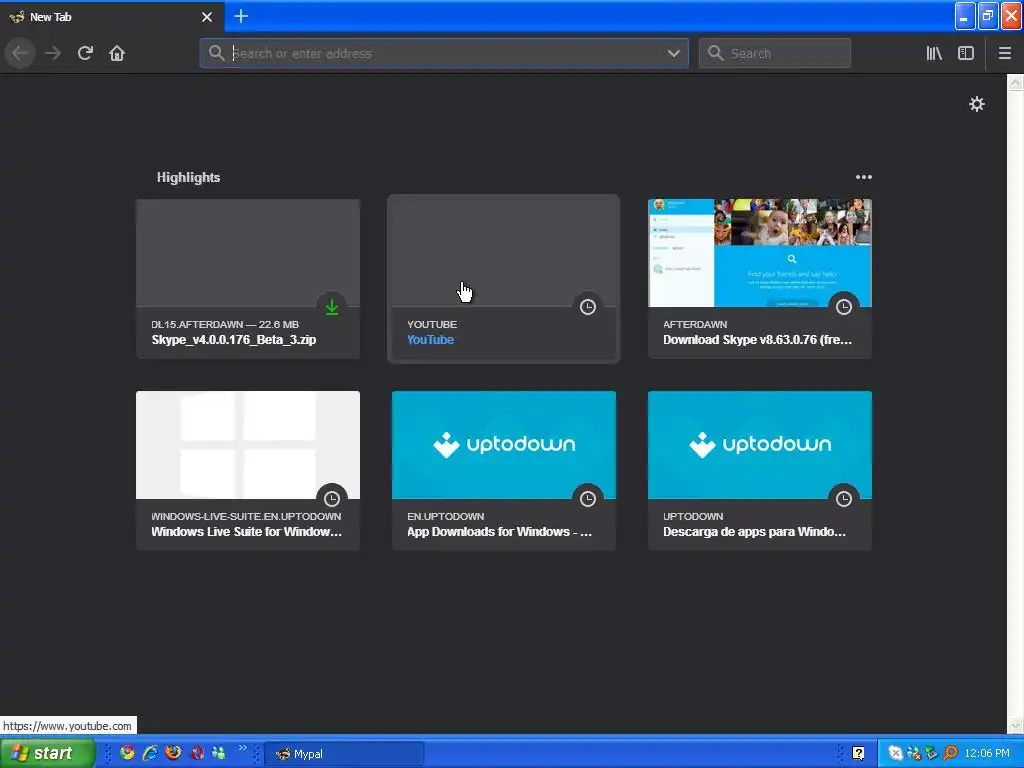Click the green download arrow badge
The image size is (1024, 768).
332,307
